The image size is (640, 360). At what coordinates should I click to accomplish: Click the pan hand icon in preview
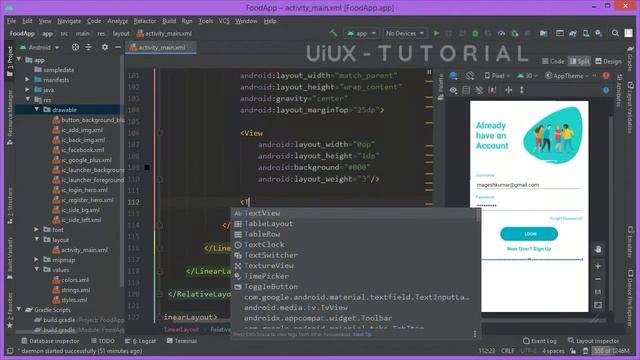pos(598,249)
